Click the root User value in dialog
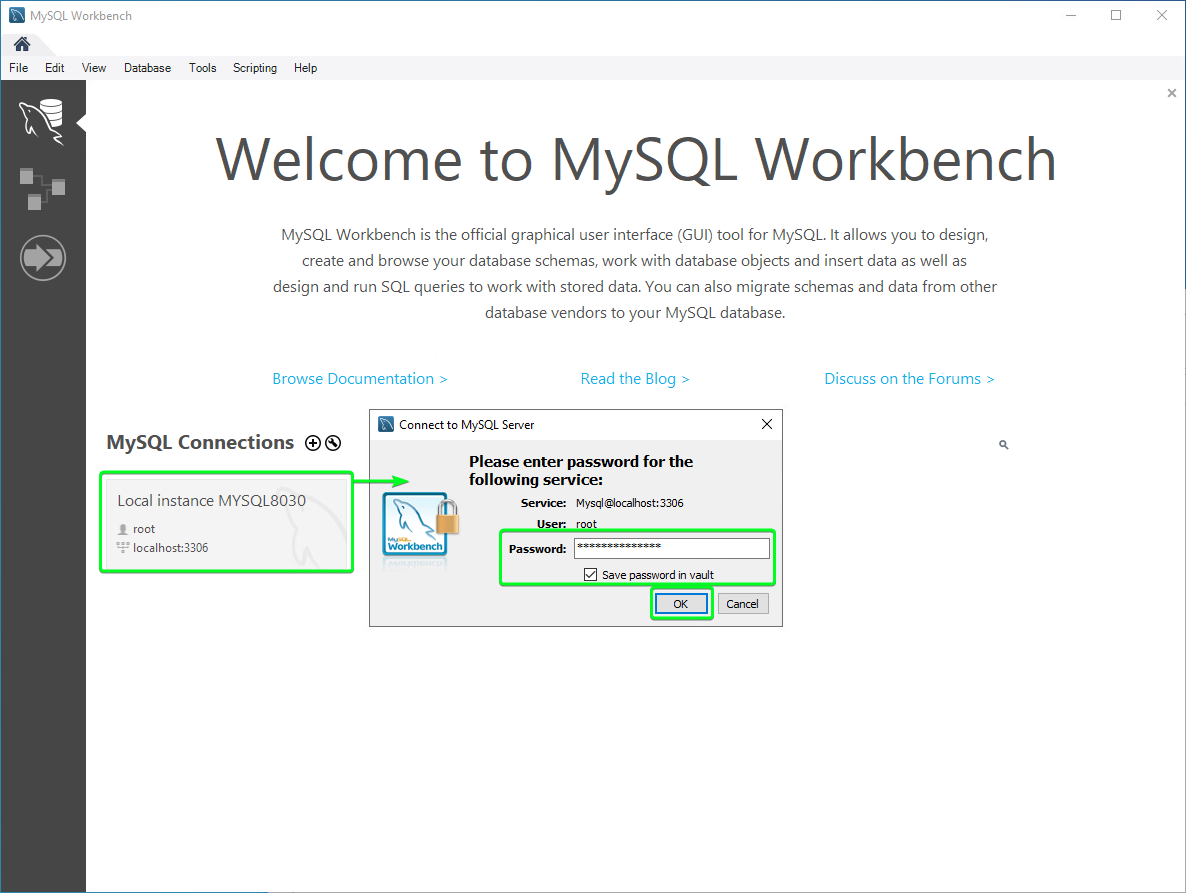 586,524
